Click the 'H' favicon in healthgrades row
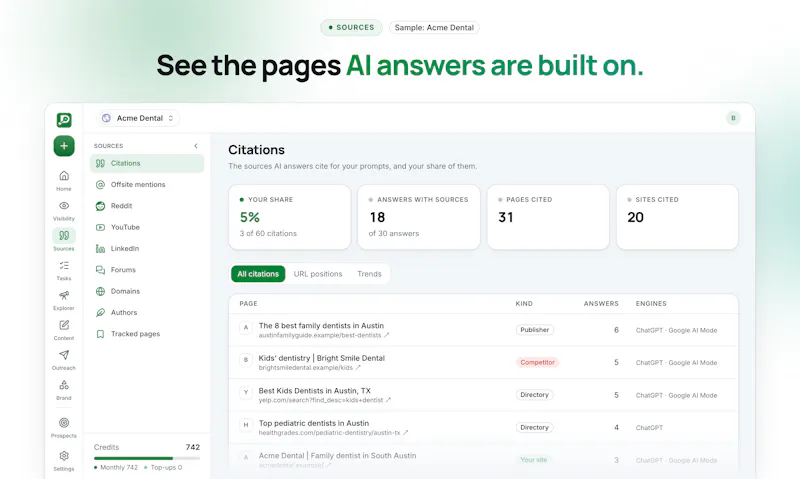The width and height of the screenshot is (800, 479). 246,425
